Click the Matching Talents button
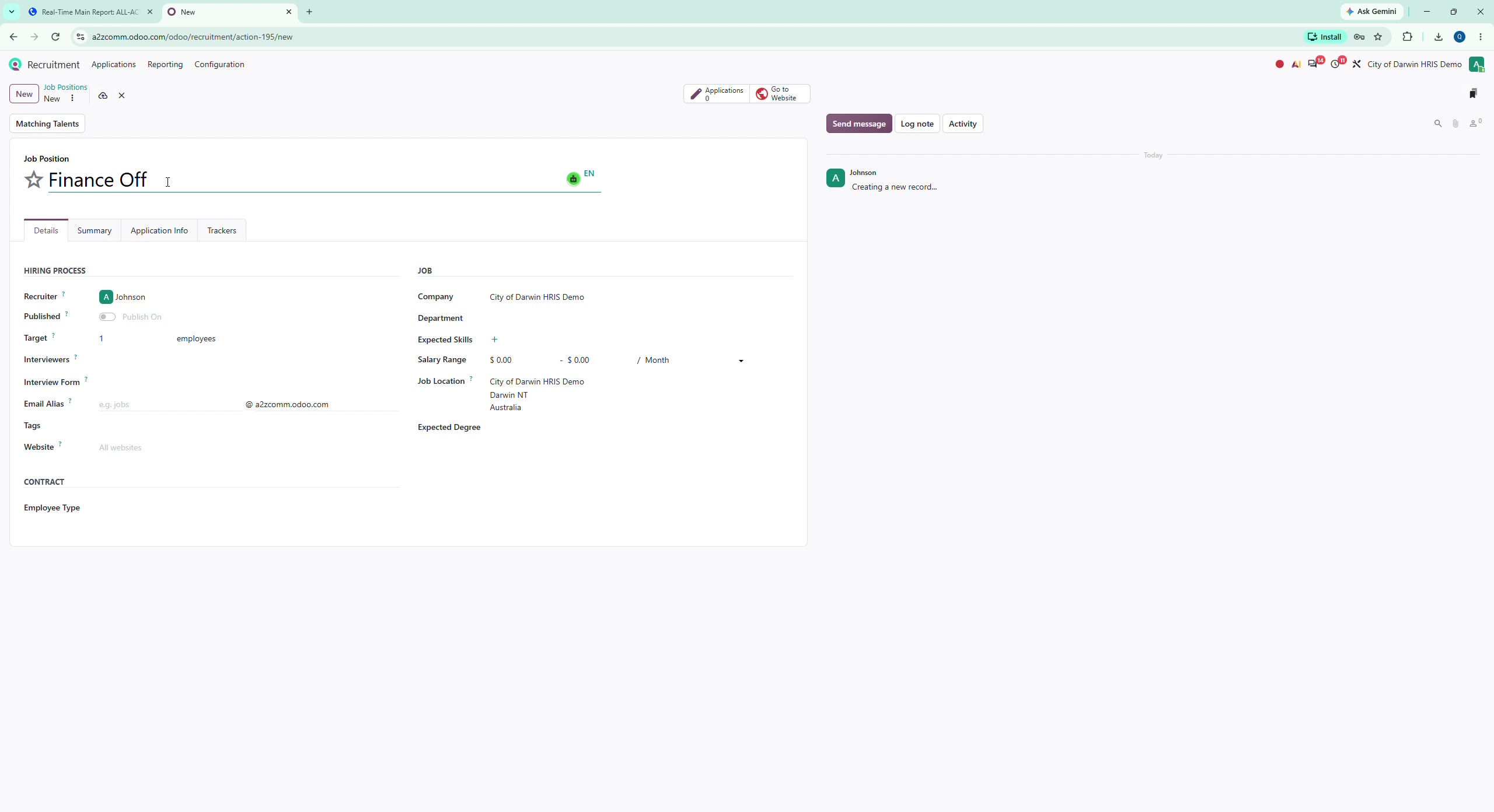This screenshot has width=1494, height=812. click(47, 124)
